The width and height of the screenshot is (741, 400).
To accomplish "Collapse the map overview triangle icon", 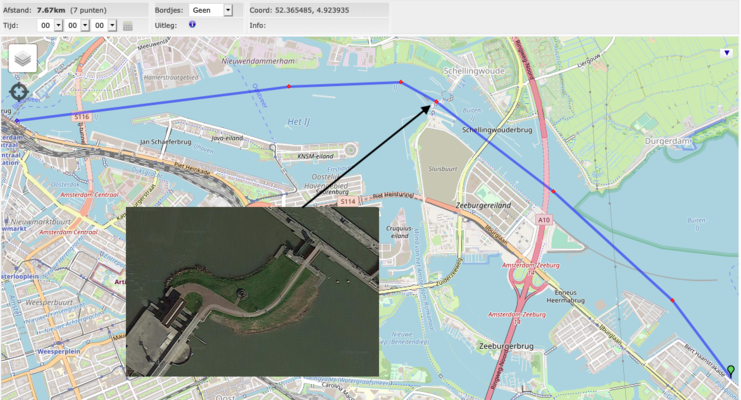I will click(727, 53).
